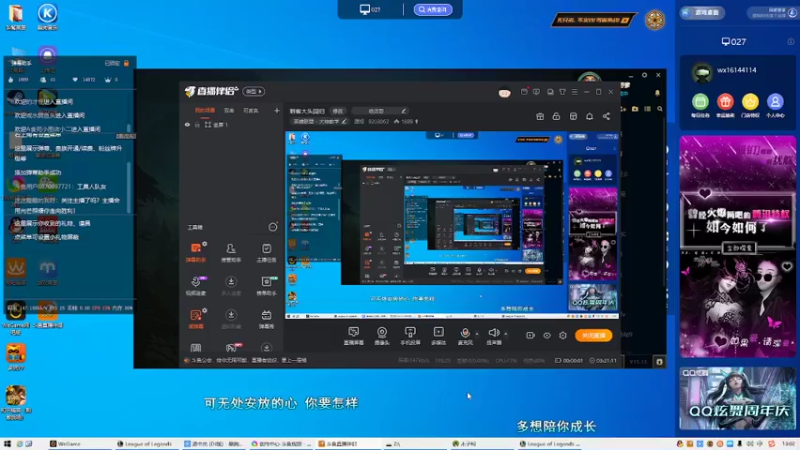Switch to the third scene tab
Screen dimensions: 800x450
(251, 110)
